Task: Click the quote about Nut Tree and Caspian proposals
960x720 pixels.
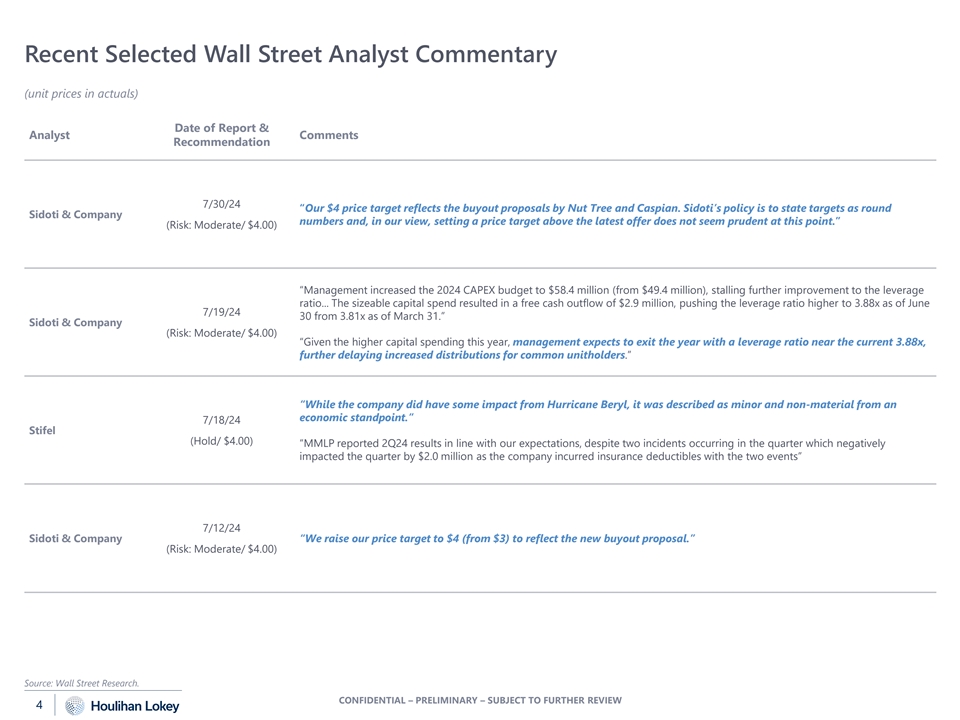Action: (595, 215)
